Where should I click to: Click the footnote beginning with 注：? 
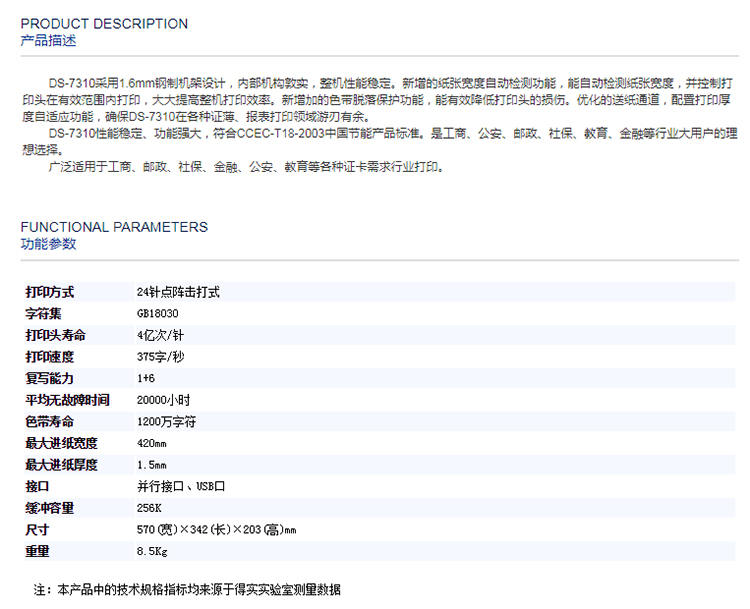coord(187,590)
